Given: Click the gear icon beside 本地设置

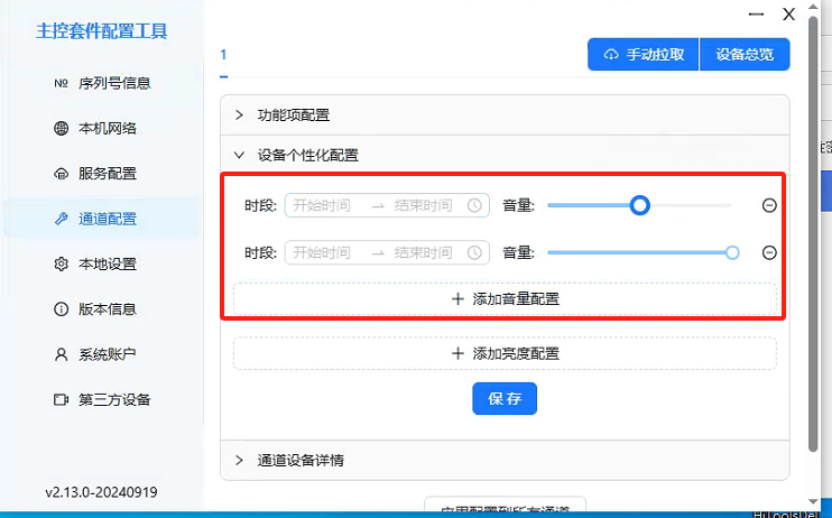Looking at the screenshot, I should pyautogui.click(x=60, y=264).
